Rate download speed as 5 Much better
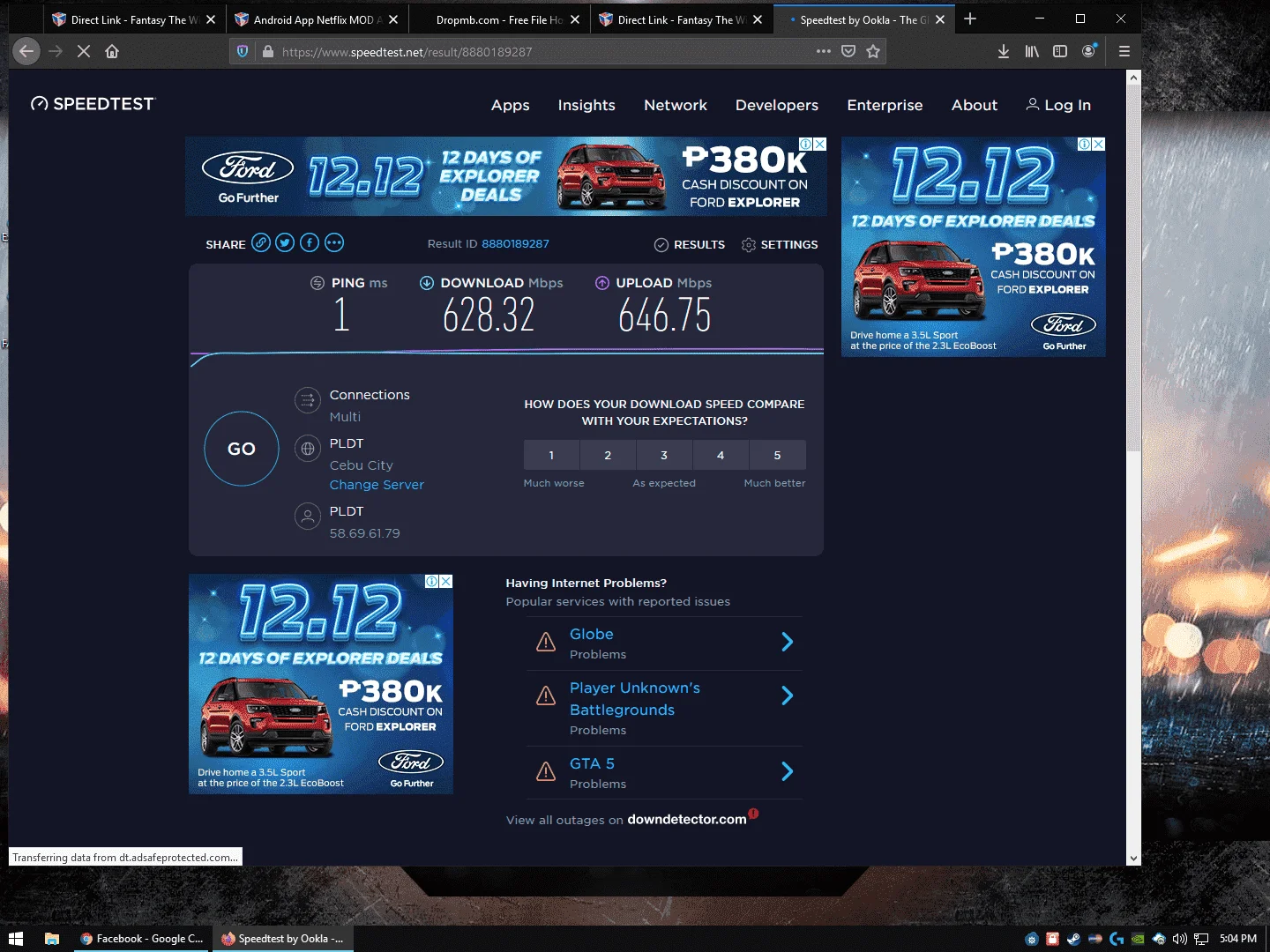This screenshot has width=1270, height=952. (777, 455)
